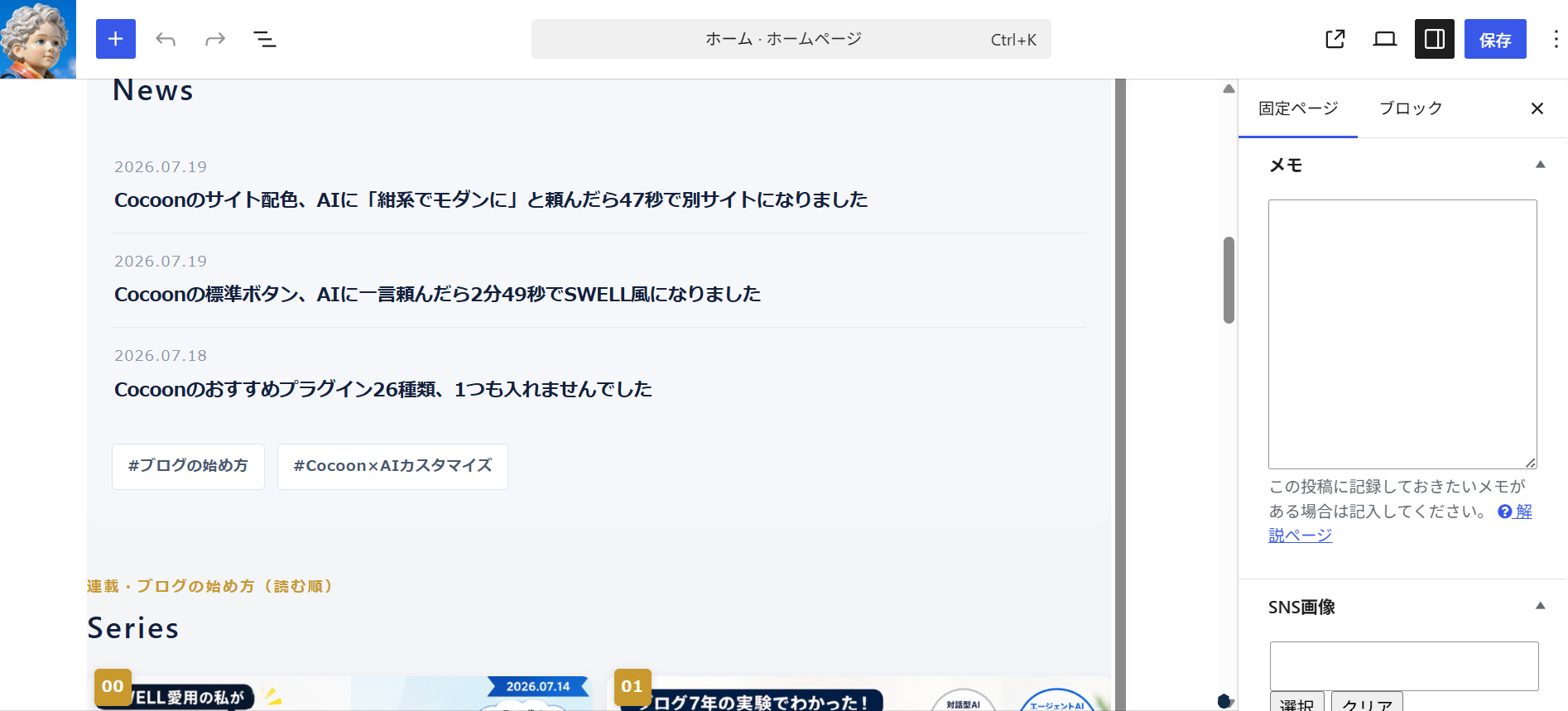Click the 選択 button under SNS画像
Image resolution: width=1568 pixels, height=711 pixels.
1297,703
